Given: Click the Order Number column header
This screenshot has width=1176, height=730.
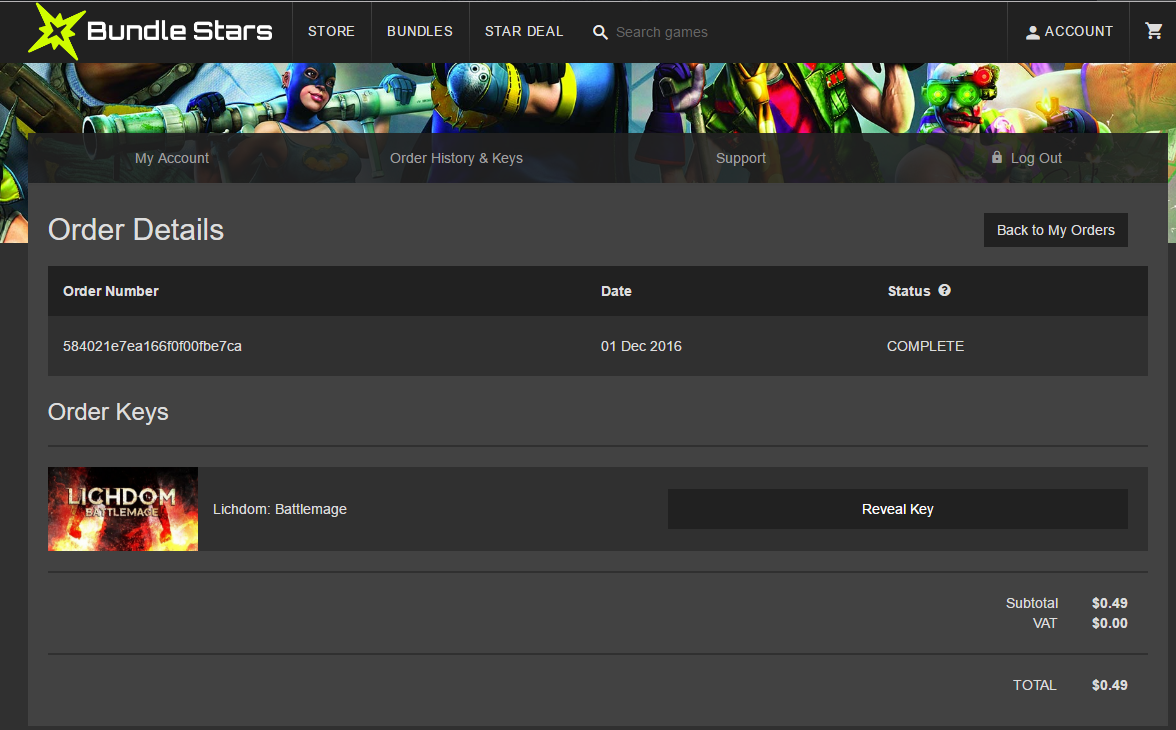Looking at the screenshot, I should (111, 291).
